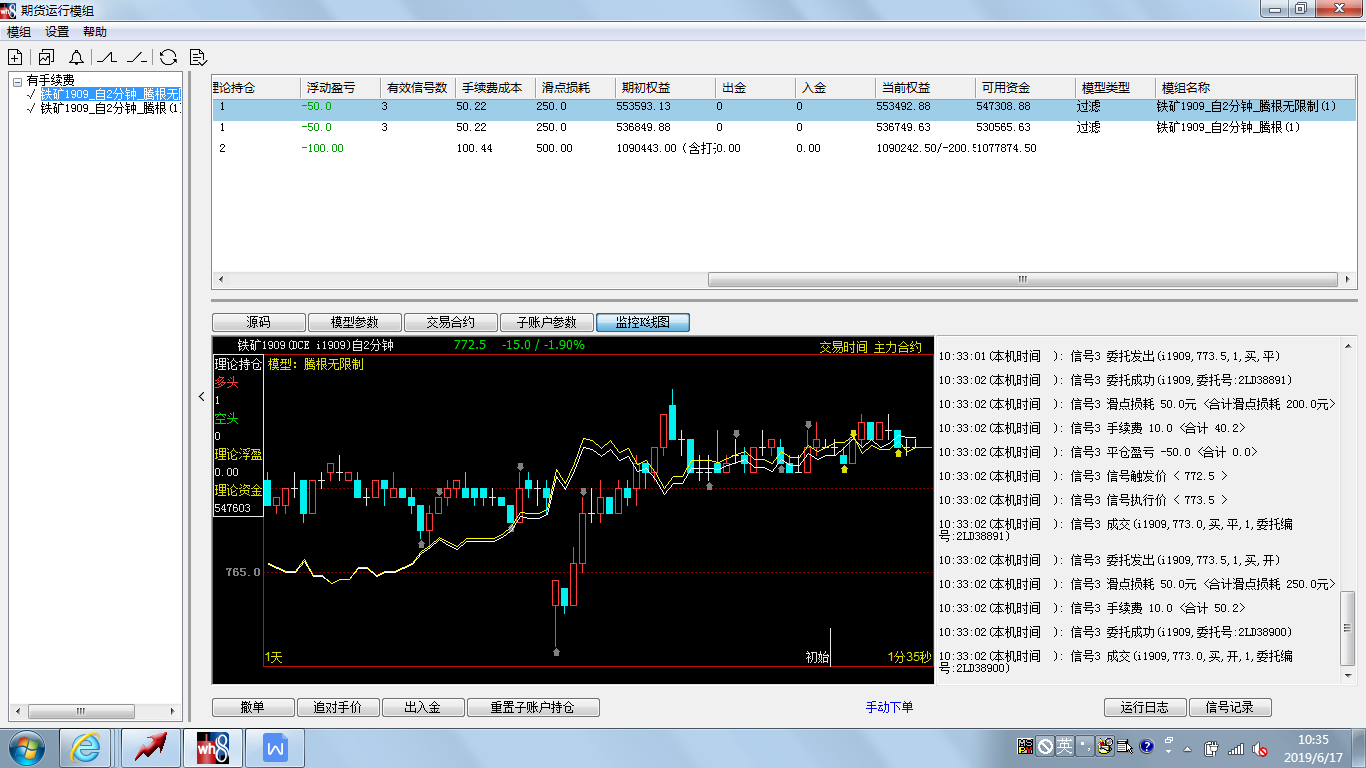Click the bell alert icon in toolbar
This screenshot has height=768, width=1366.
coord(76,57)
